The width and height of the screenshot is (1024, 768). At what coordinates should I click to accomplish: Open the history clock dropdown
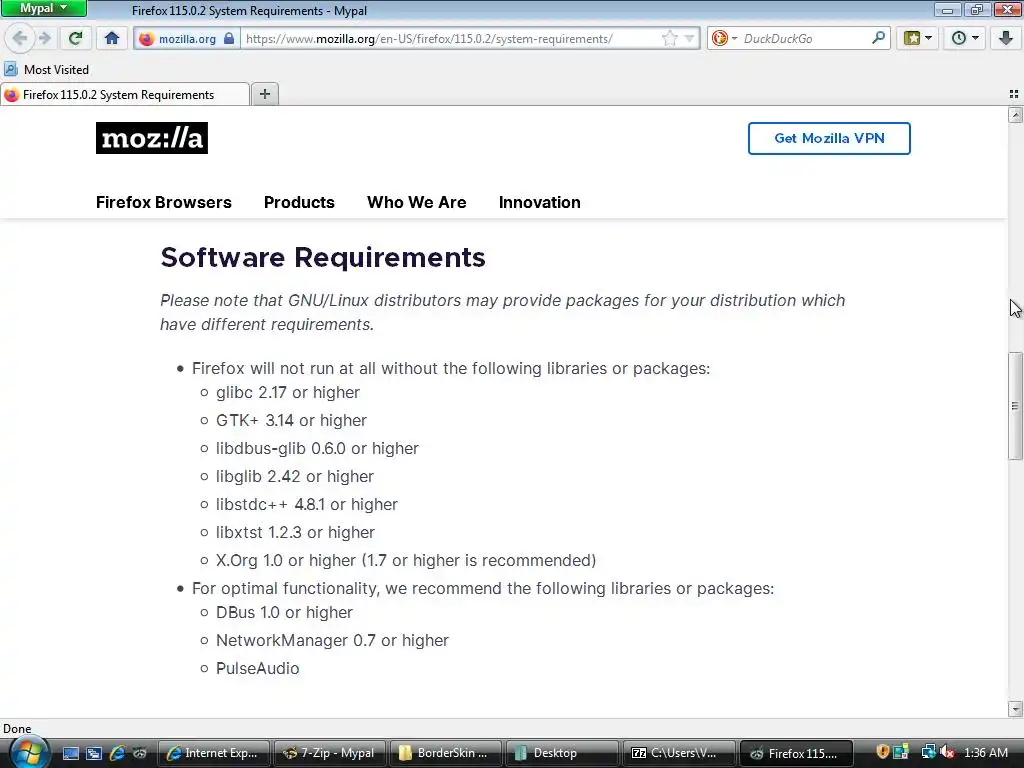click(x=964, y=39)
